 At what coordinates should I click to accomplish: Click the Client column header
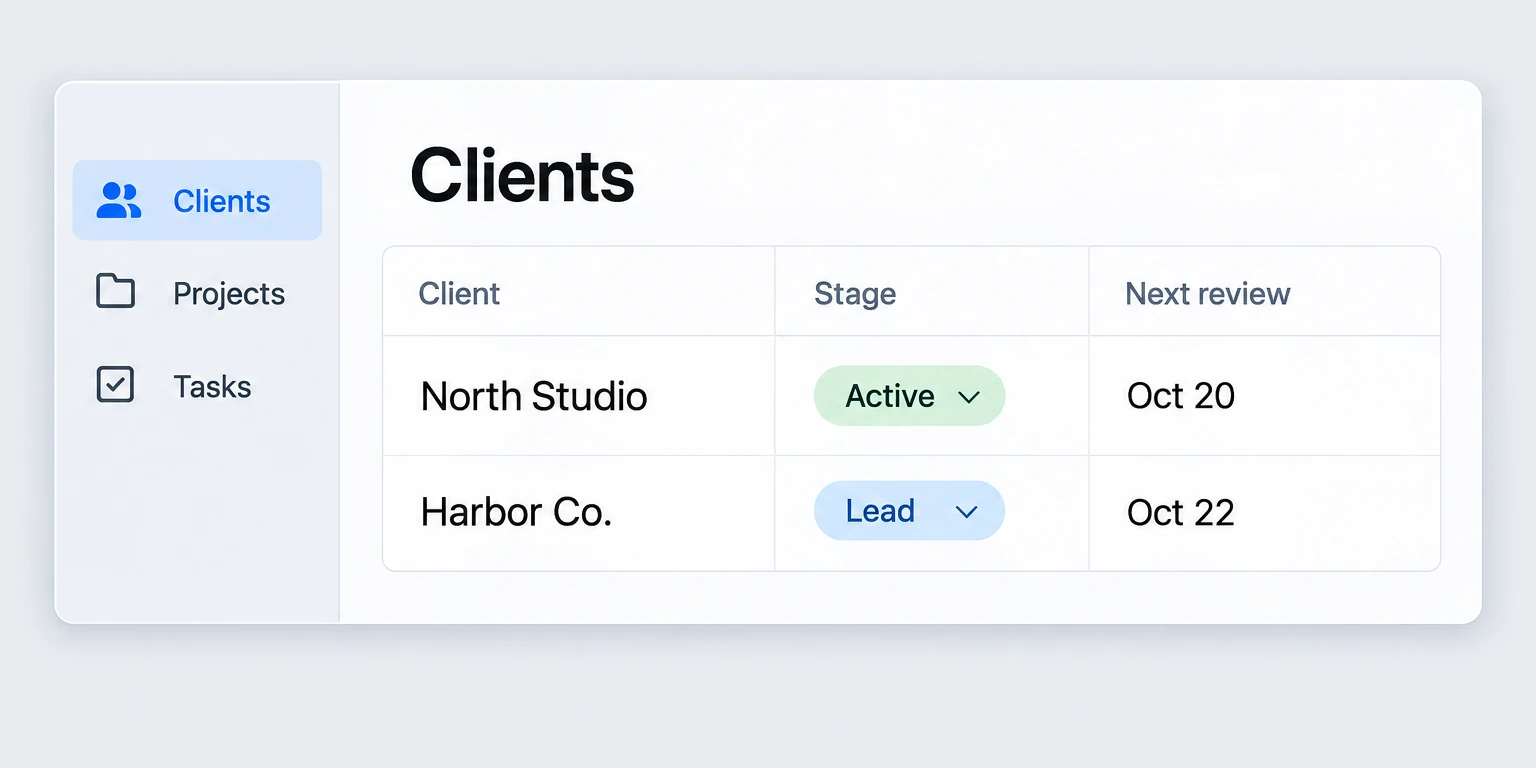[459, 293]
